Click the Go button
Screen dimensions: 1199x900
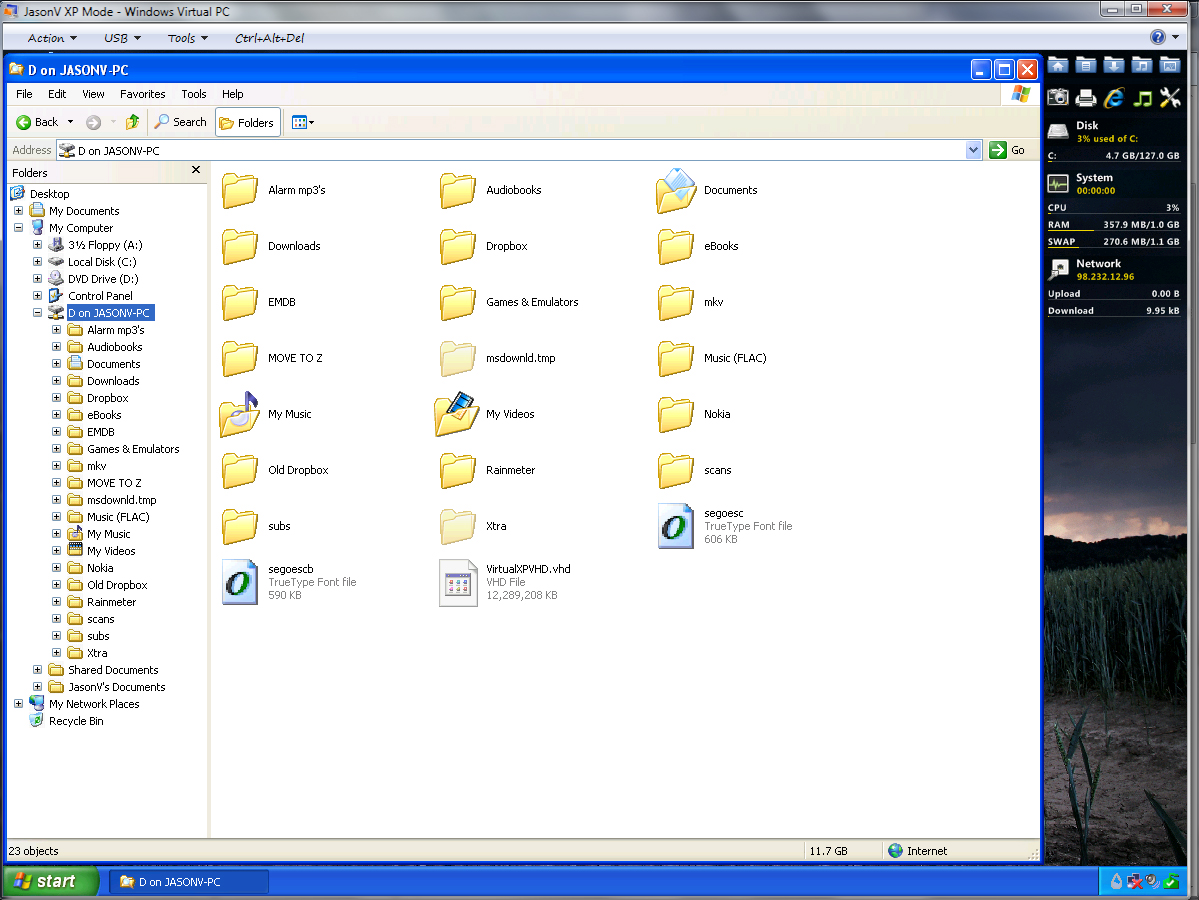click(x=1008, y=150)
